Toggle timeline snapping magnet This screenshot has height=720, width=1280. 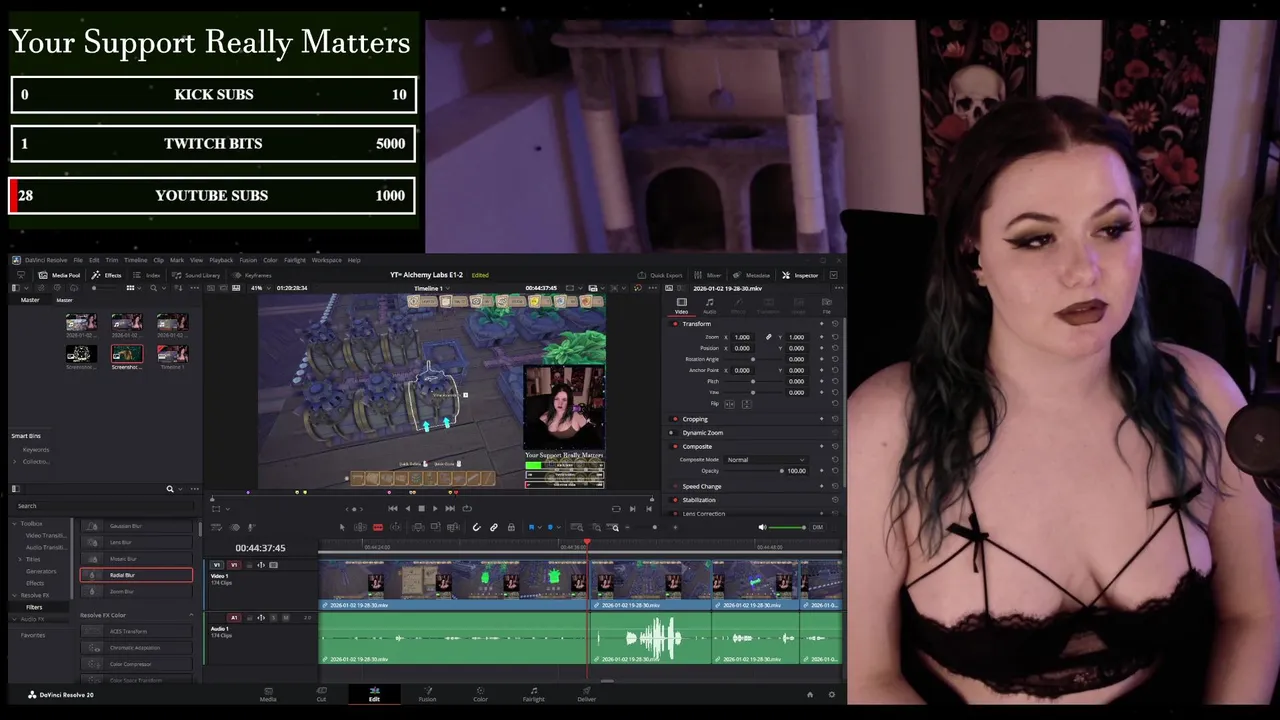476,527
